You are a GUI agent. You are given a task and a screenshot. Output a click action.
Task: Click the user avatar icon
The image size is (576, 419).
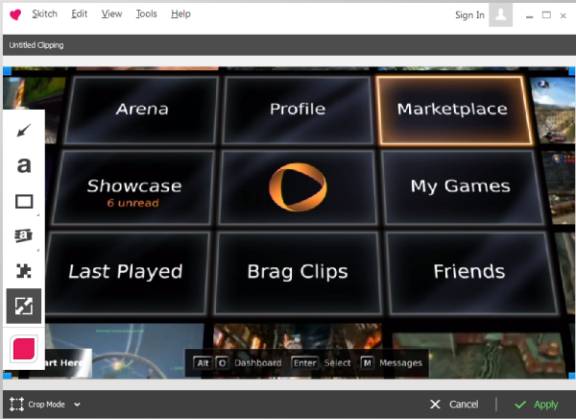click(500, 15)
